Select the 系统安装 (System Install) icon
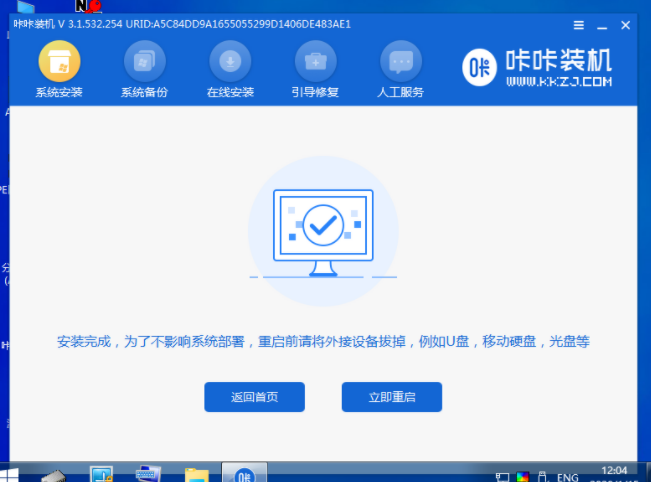This screenshot has width=651, height=482. [x=59, y=62]
